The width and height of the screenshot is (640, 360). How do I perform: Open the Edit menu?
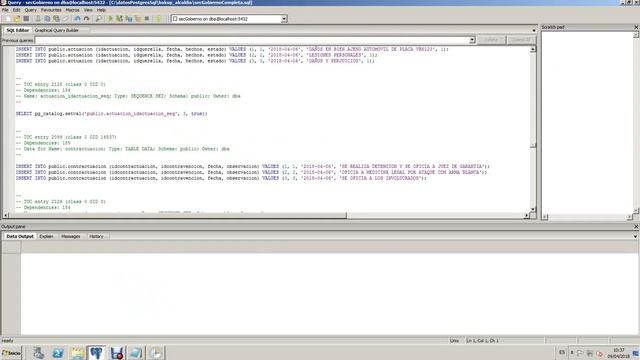[x=16, y=10]
